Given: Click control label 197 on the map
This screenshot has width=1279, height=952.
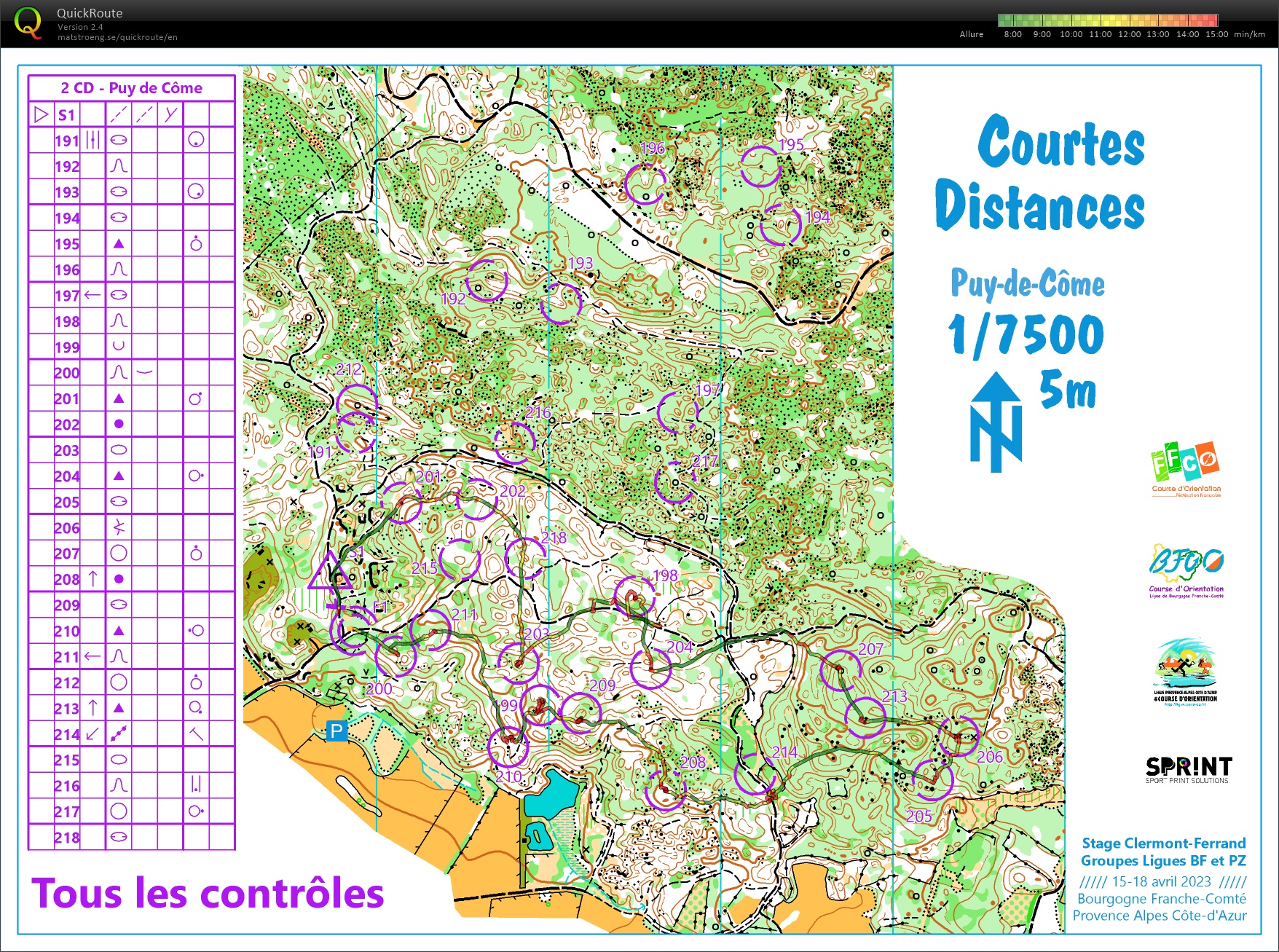Looking at the screenshot, I should tap(707, 390).
